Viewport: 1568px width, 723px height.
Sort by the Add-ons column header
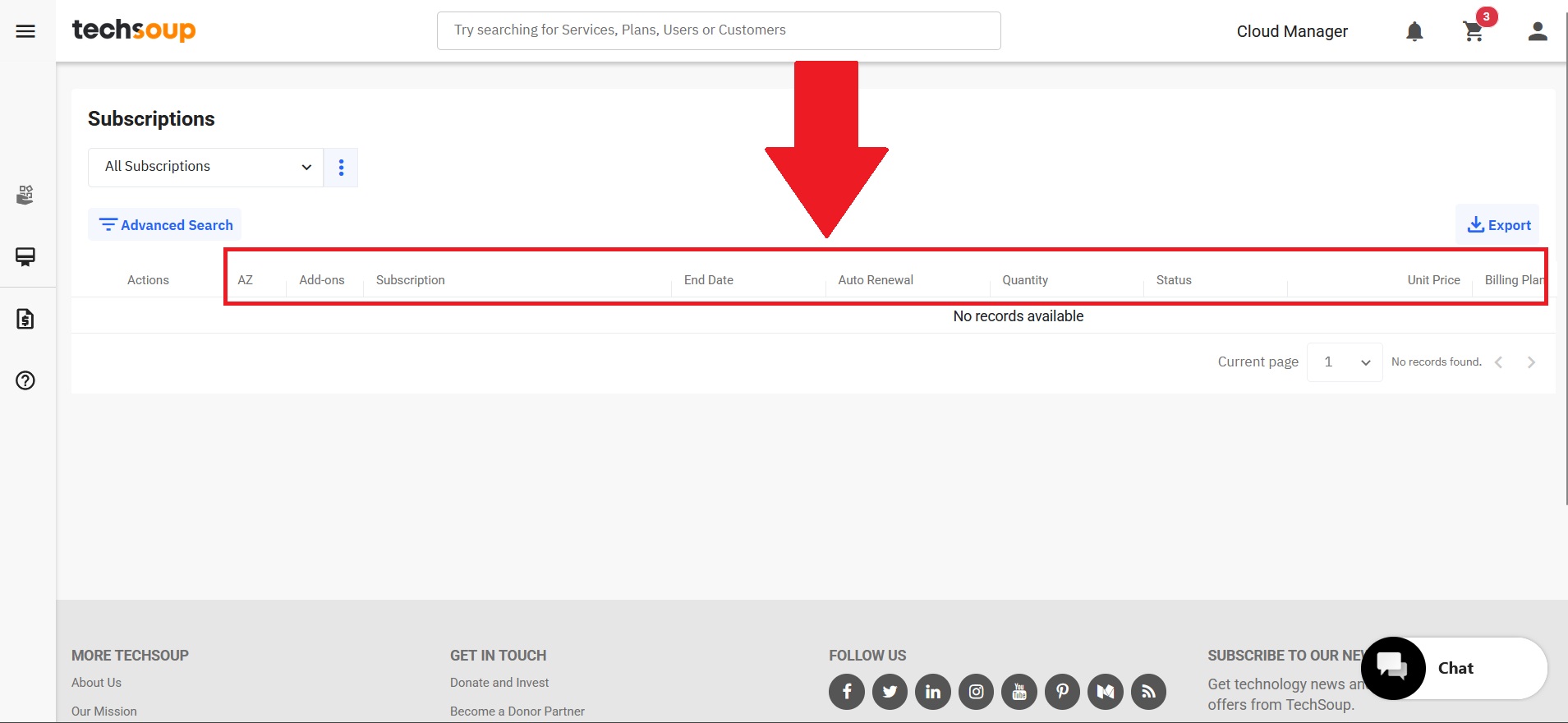[x=322, y=280]
